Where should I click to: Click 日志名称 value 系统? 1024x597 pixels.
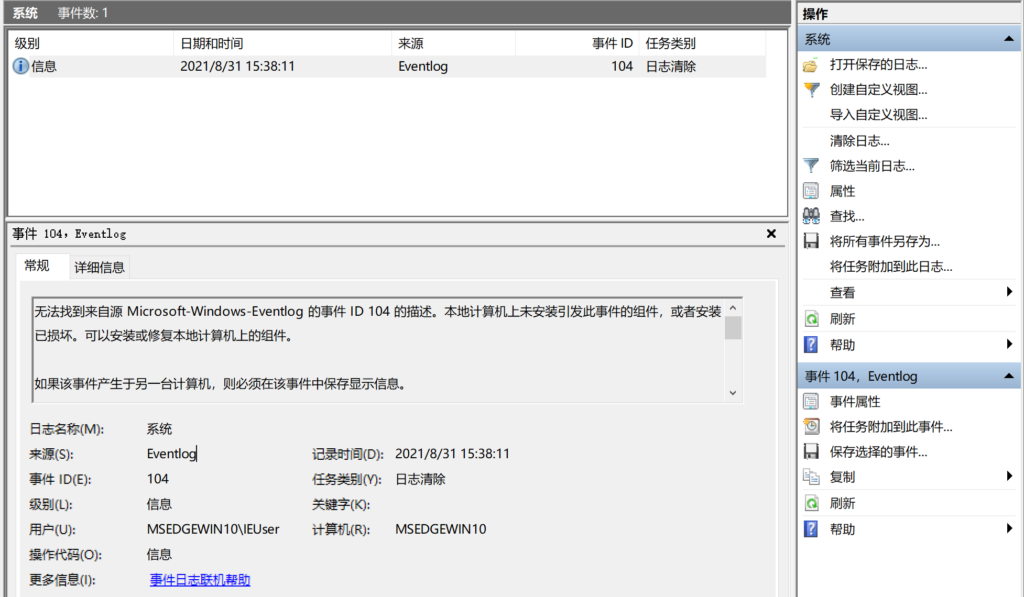click(x=159, y=429)
